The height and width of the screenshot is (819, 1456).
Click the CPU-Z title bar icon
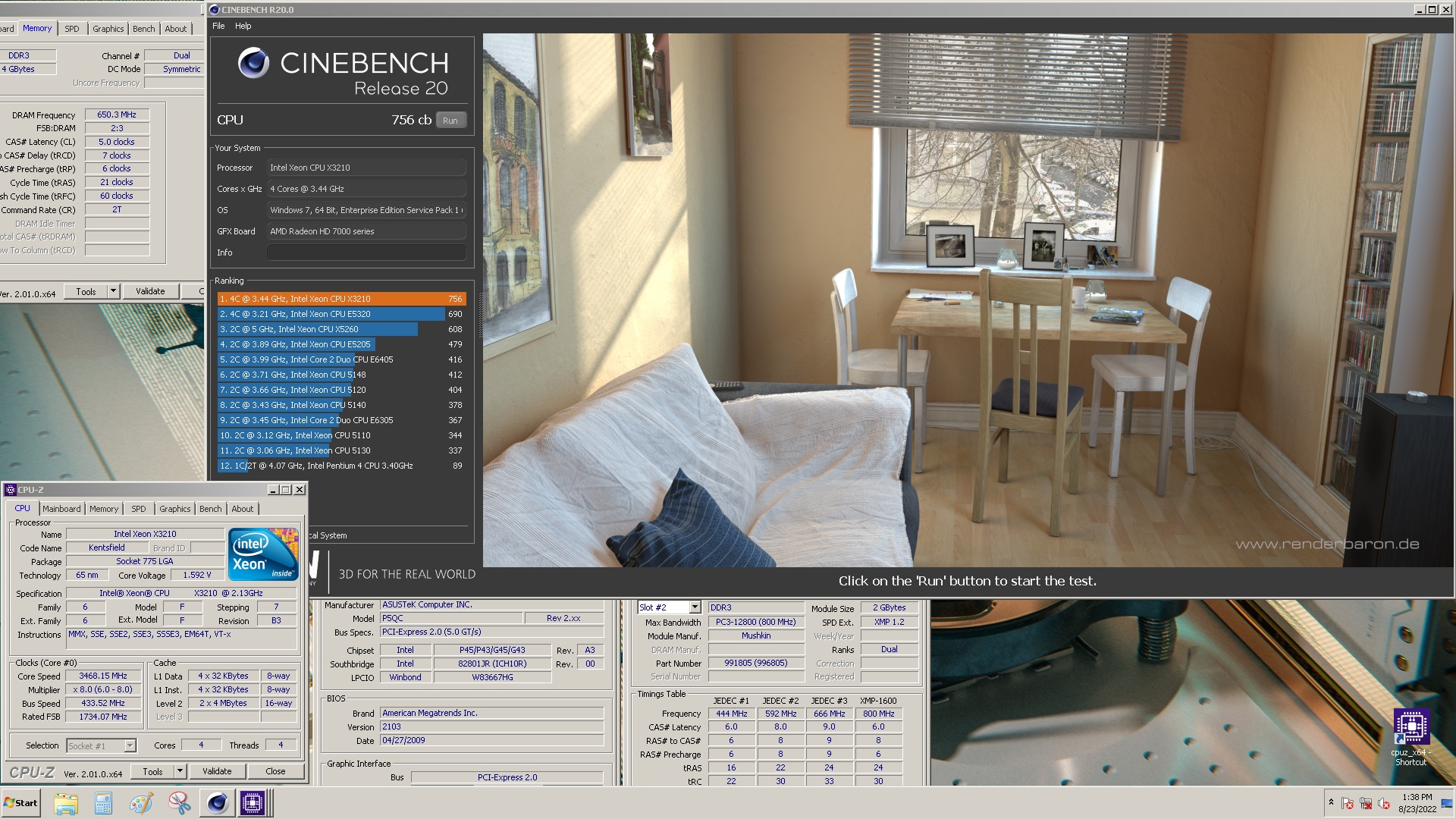[x=11, y=490]
